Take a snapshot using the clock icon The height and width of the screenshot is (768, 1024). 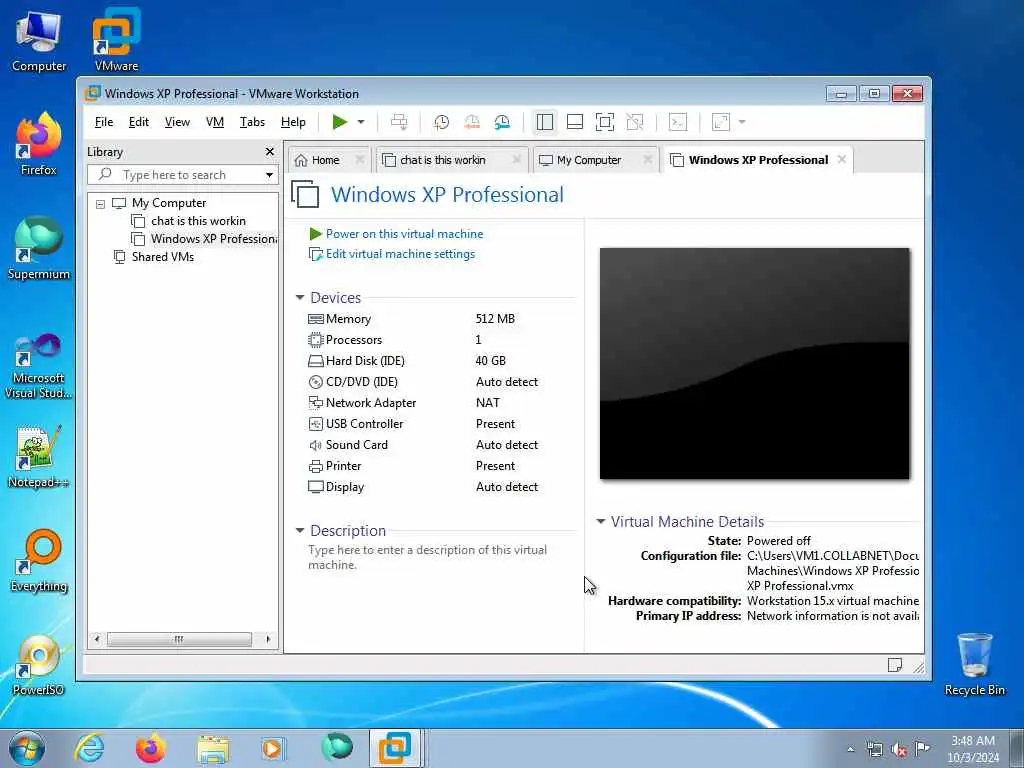(441, 122)
